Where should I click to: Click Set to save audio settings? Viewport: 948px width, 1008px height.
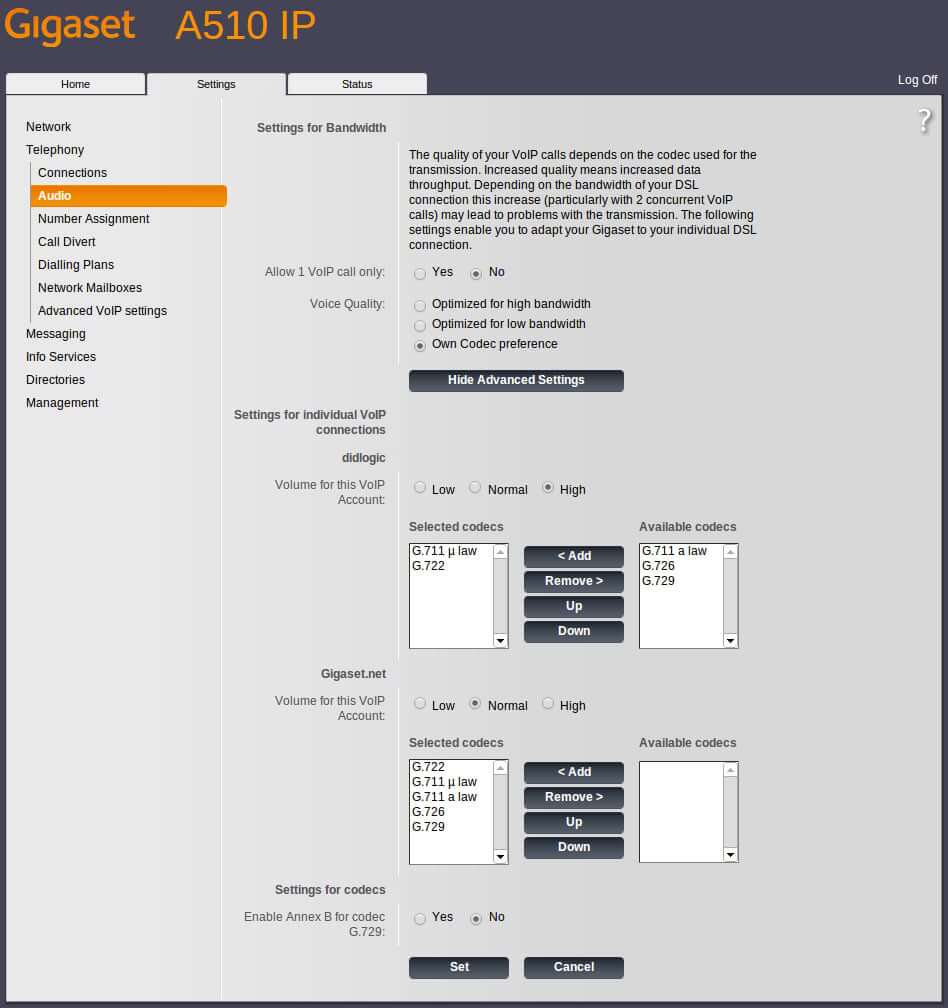[x=459, y=967]
